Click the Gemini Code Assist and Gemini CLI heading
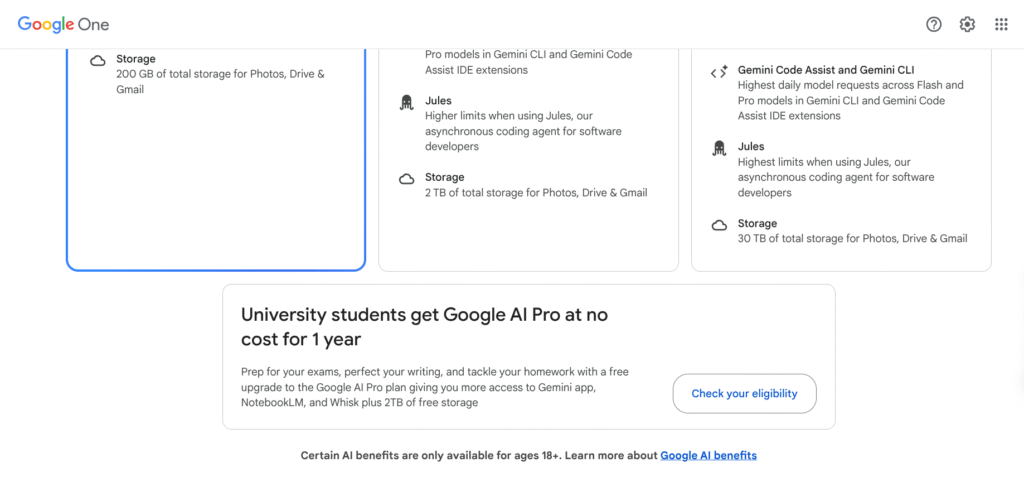This screenshot has width=1024, height=482. [x=826, y=70]
